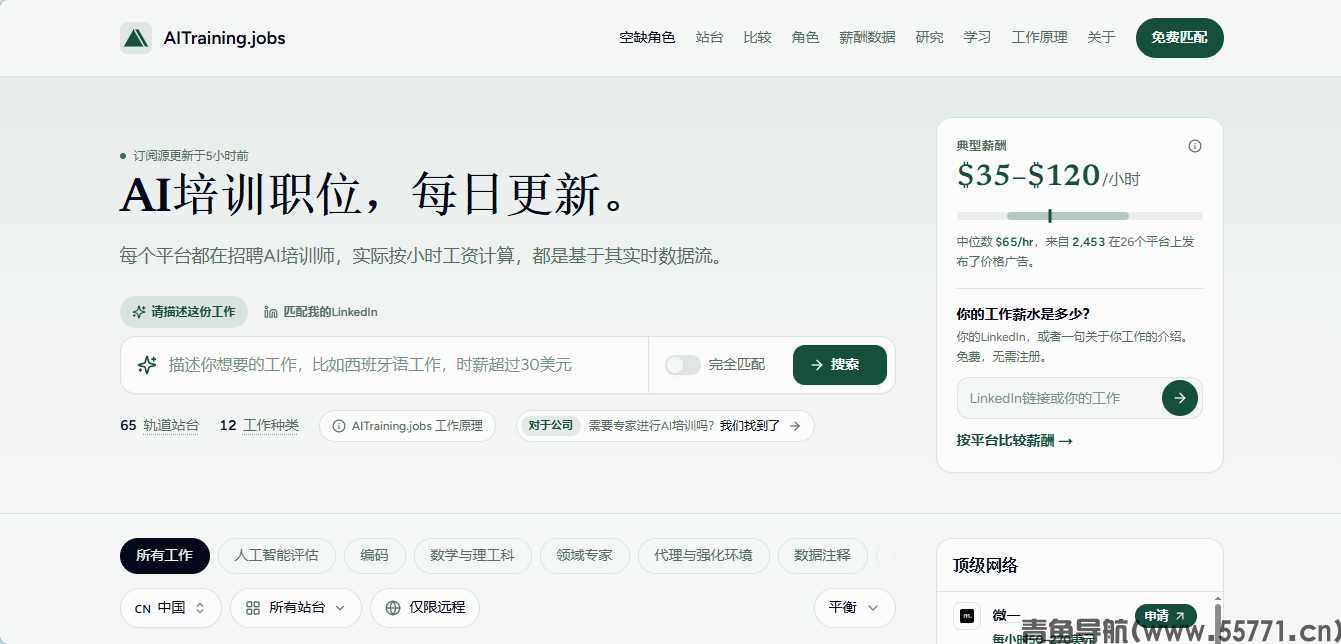Screen dimensions: 1341x644
Task: Open the 所有站台 dropdown
Action: click(x=296, y=608)
